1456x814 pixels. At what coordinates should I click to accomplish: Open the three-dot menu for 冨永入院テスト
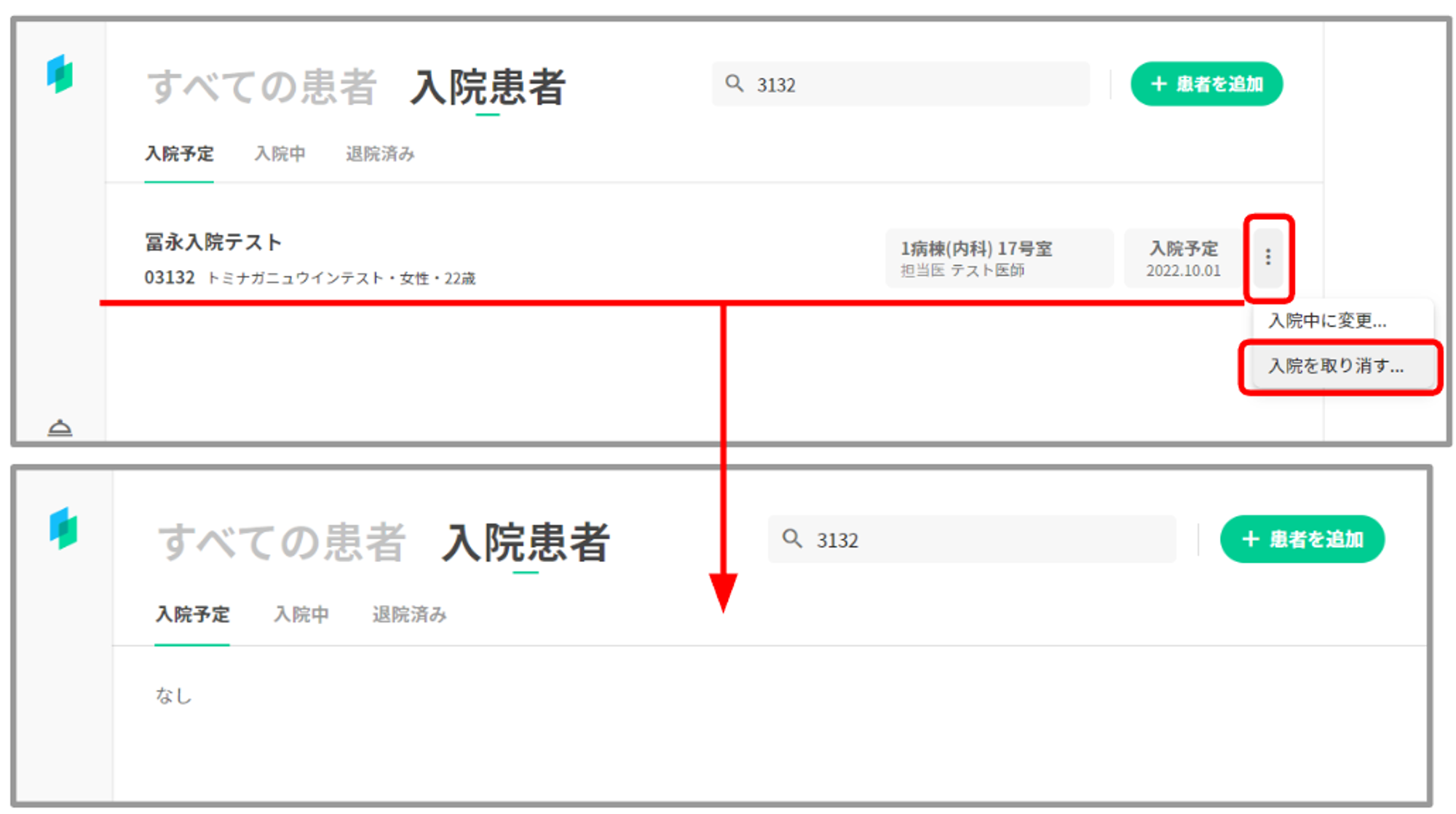(1267, 257)
